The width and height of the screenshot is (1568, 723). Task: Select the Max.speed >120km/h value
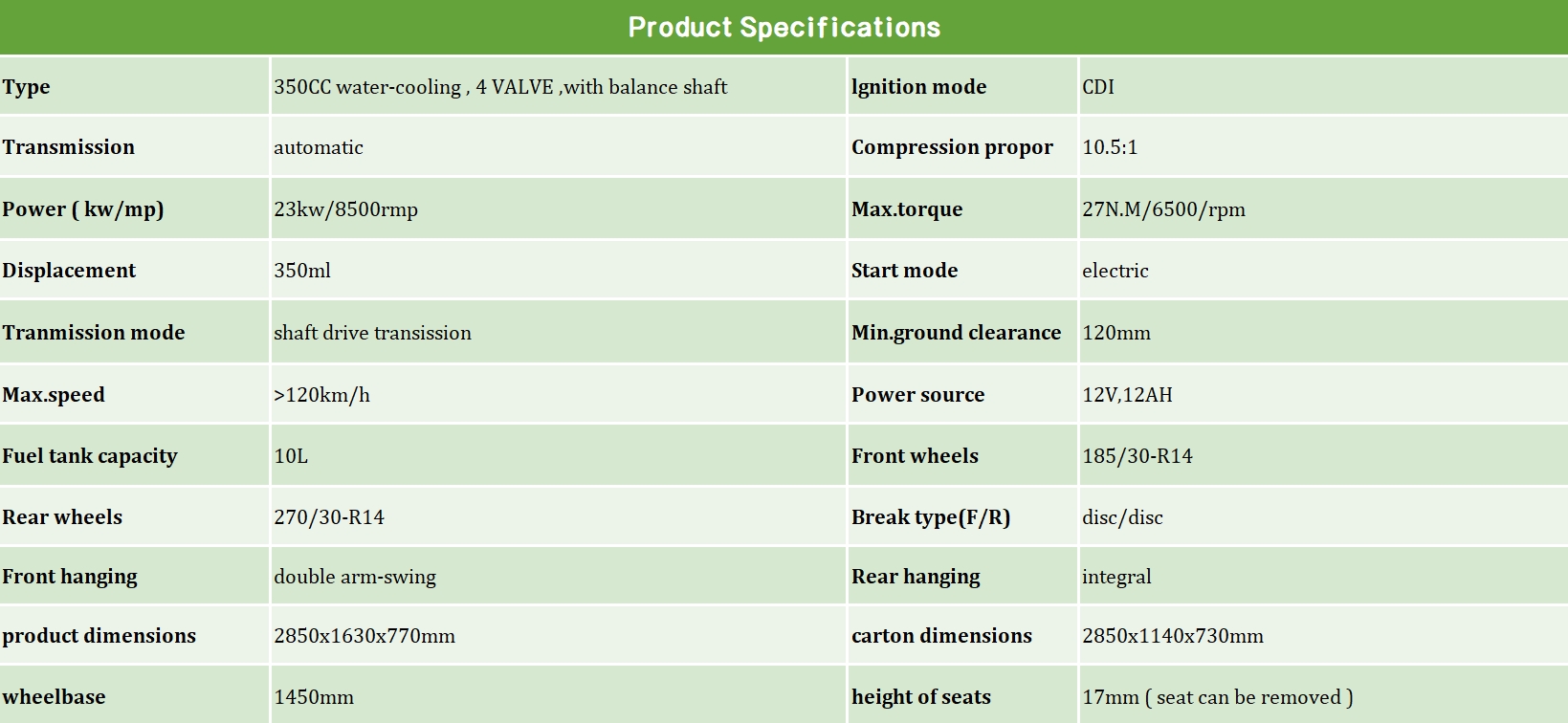[x=321, y=395]
